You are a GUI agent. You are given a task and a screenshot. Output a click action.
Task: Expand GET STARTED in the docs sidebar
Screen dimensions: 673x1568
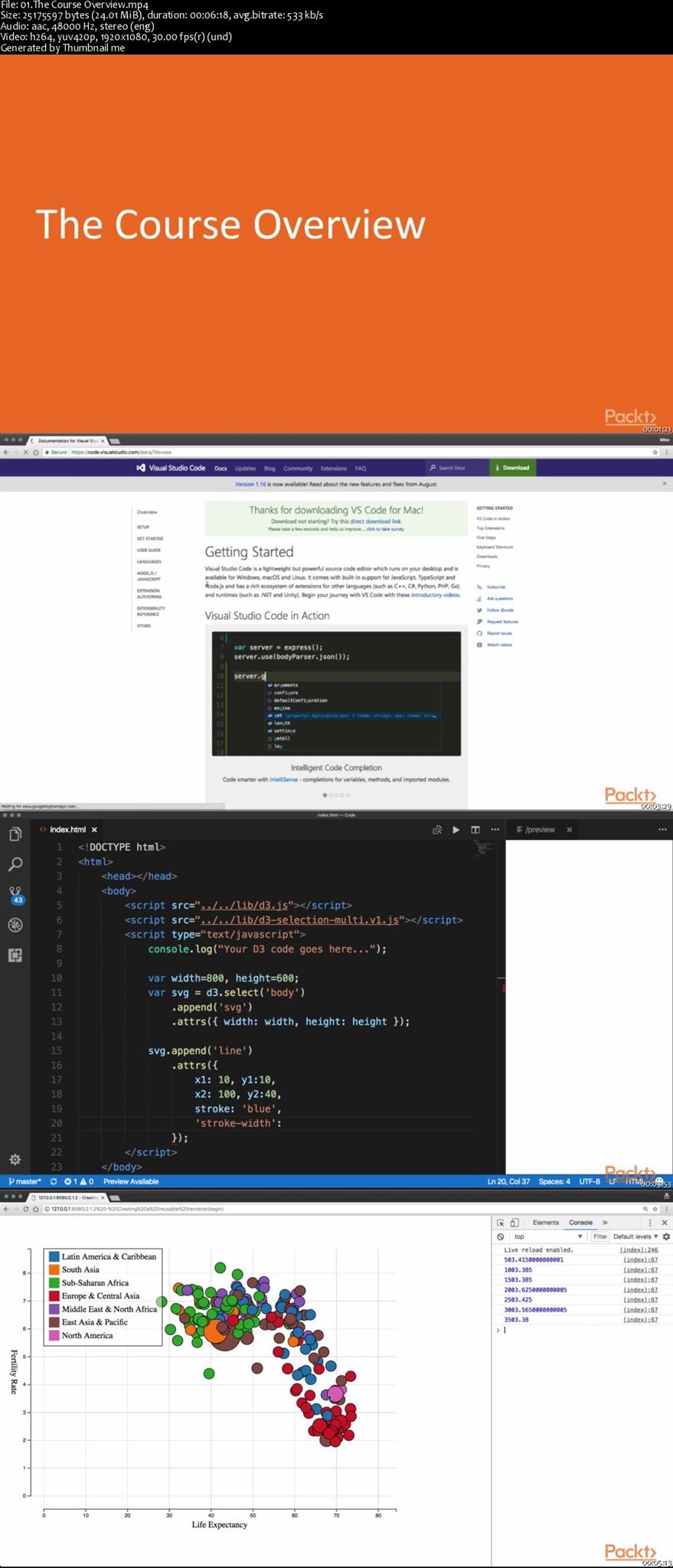tap(150, 538)
